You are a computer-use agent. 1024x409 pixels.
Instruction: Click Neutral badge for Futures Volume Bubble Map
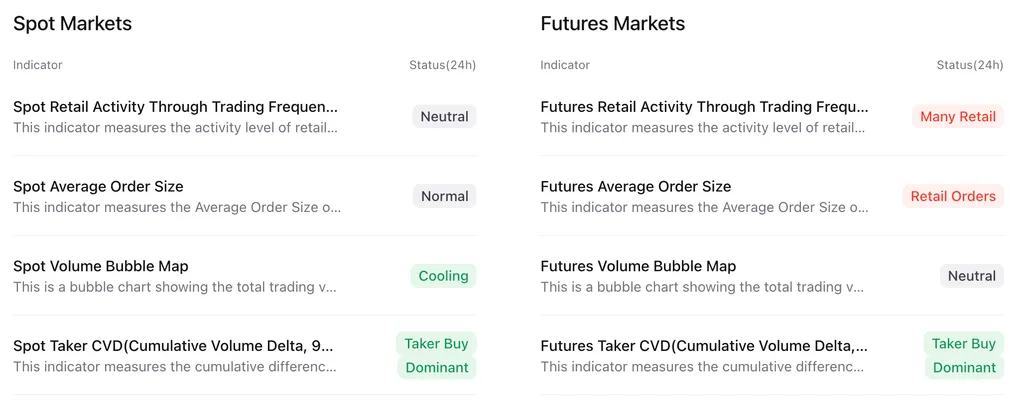[972, 276]
